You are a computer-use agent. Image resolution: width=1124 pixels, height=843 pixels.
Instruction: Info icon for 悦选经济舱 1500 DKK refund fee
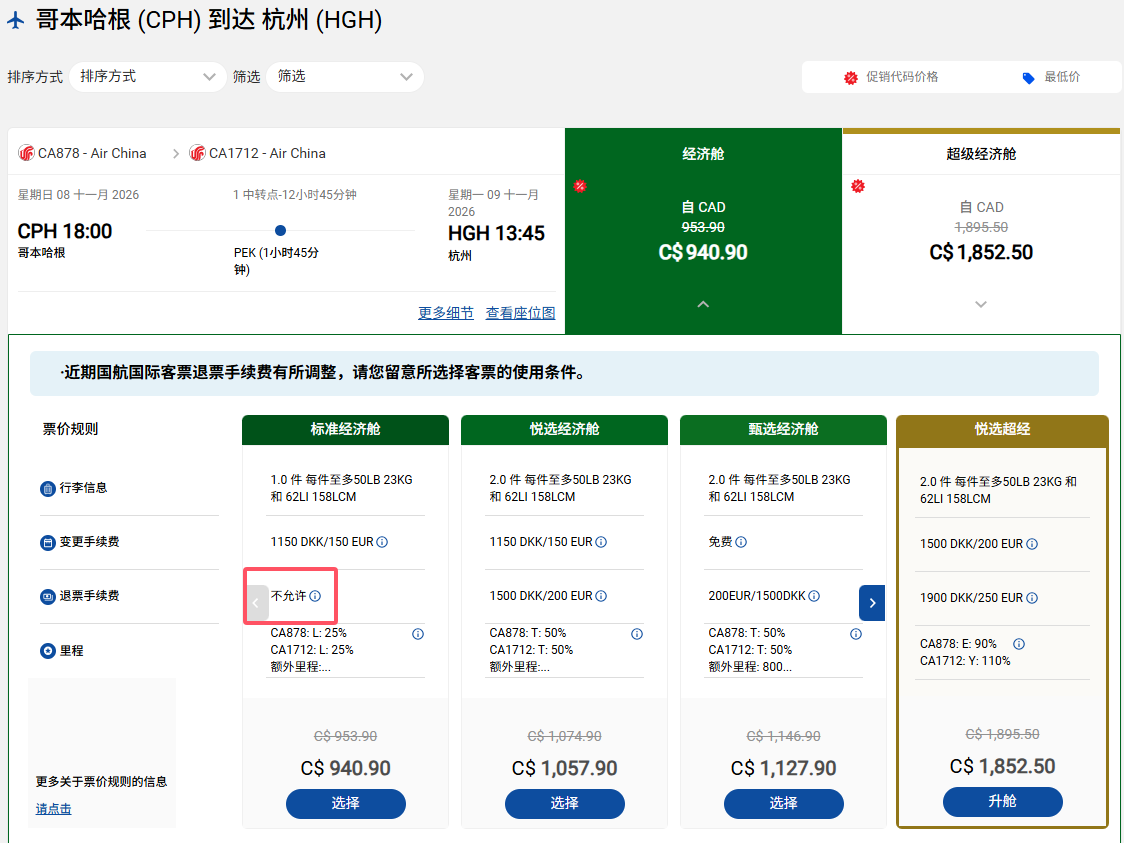601,596
